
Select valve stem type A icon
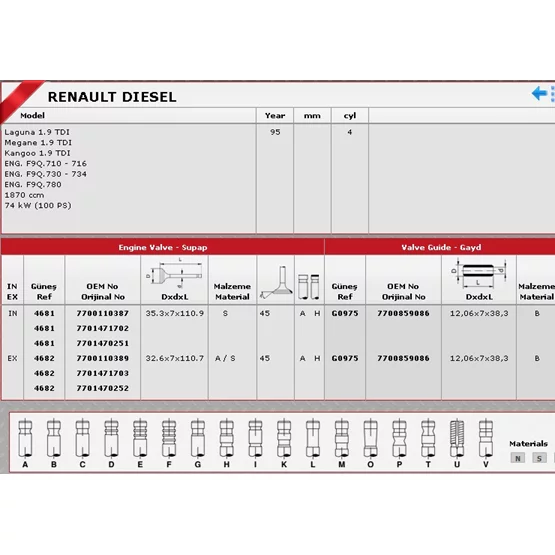point(25,439)
